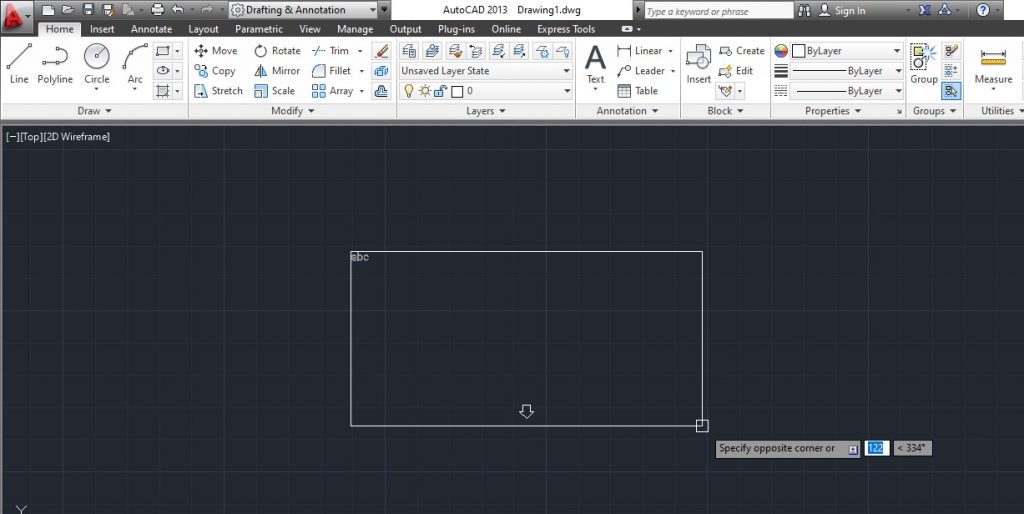The height and width of the screenshot is (514, 1024).
Task: Select the Linear dimension tool
Action: (640, 50)
